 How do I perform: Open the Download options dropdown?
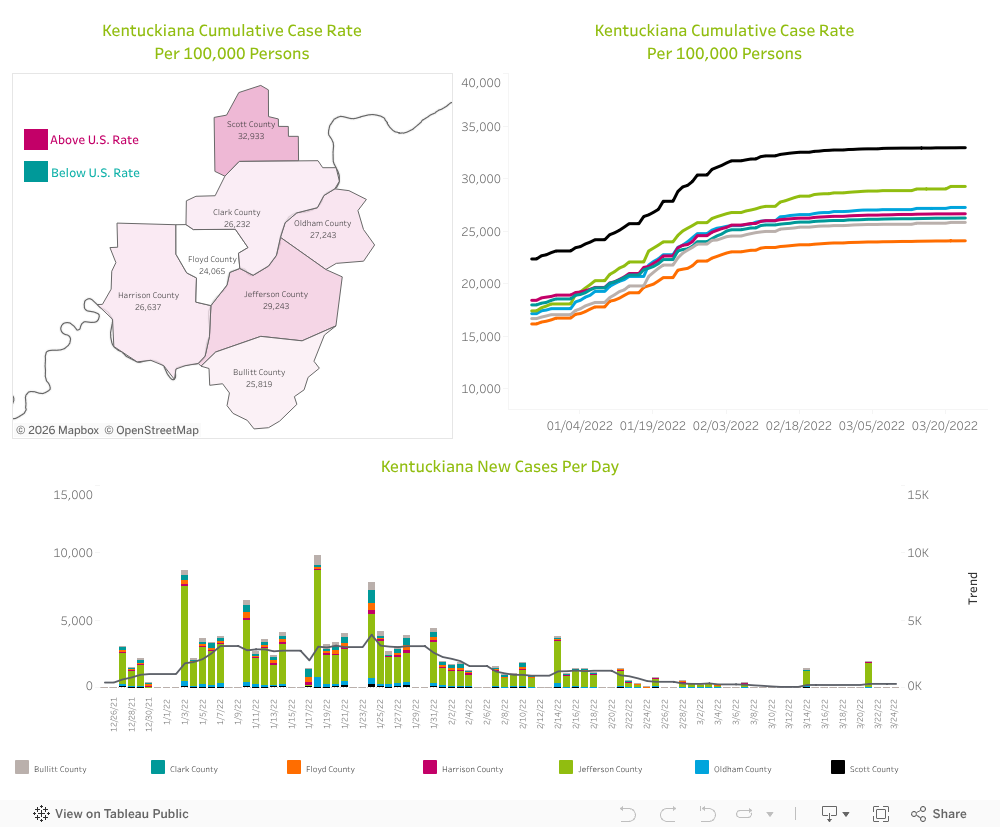pos(835,813)
